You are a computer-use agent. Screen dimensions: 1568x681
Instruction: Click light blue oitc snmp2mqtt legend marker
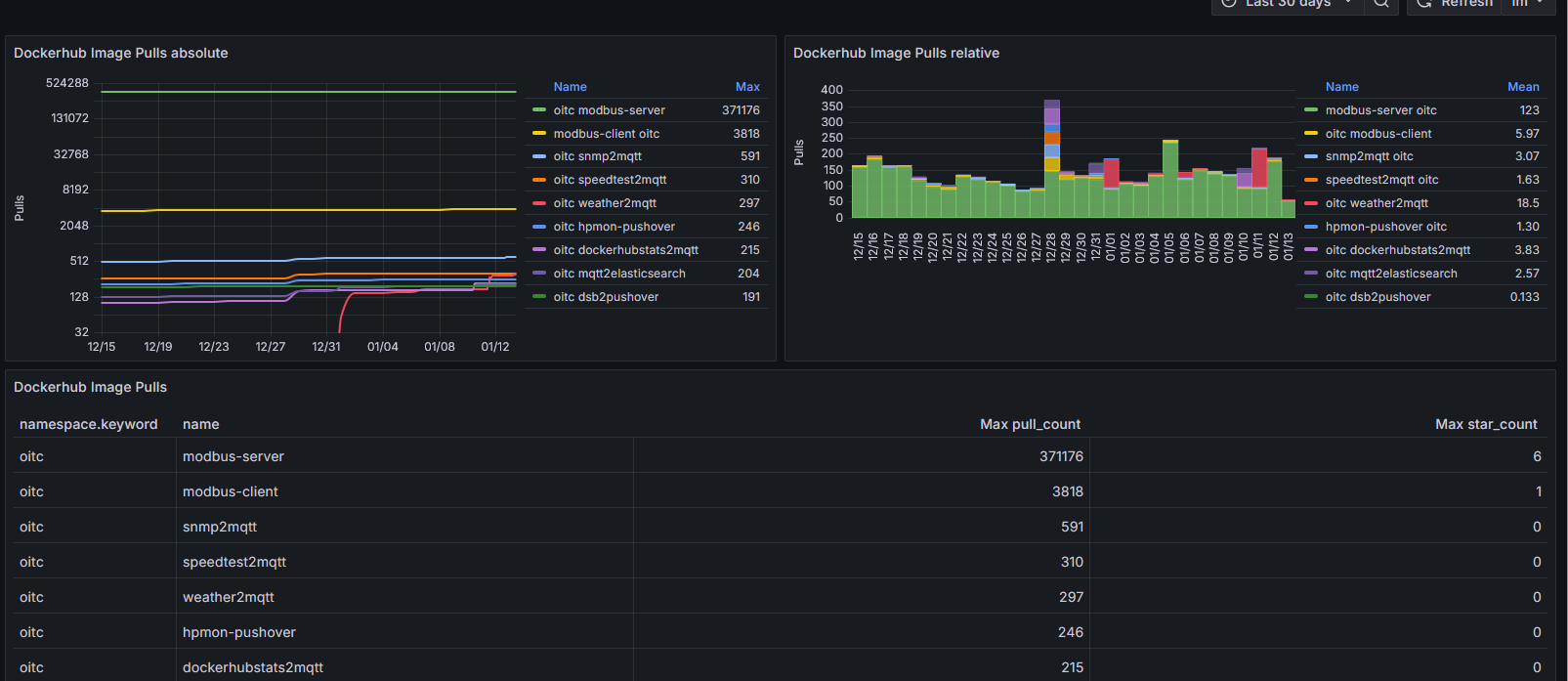tap(539, 156)
